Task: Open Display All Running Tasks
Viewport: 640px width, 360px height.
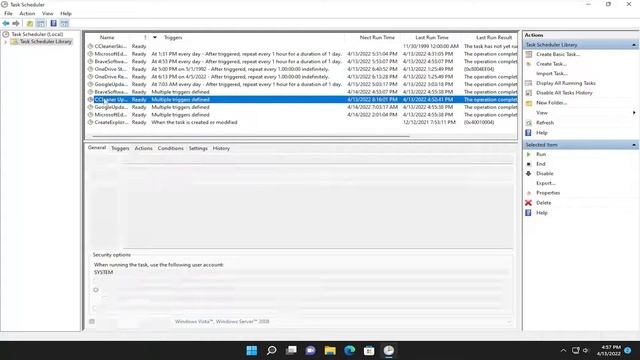Action: (566, 83)
